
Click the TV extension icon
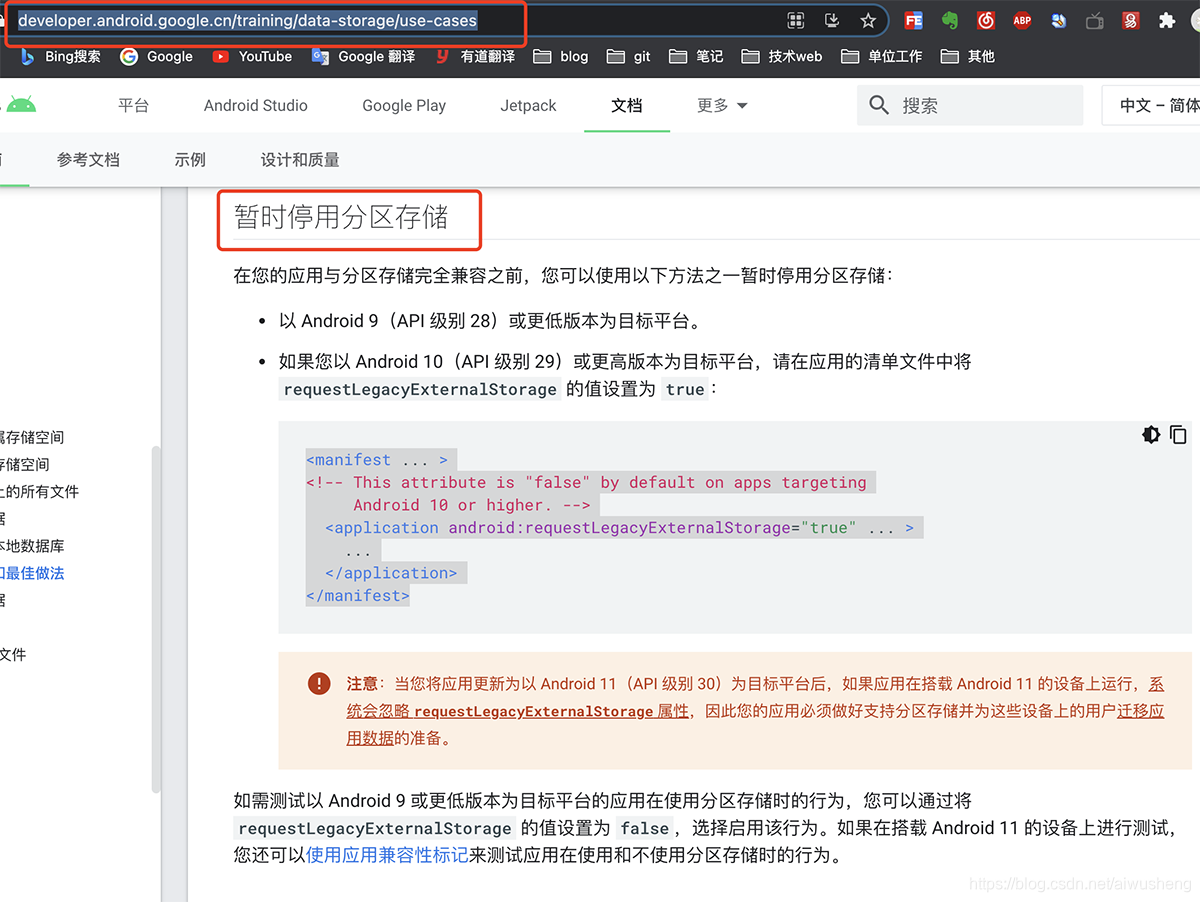pos(1094,20)
